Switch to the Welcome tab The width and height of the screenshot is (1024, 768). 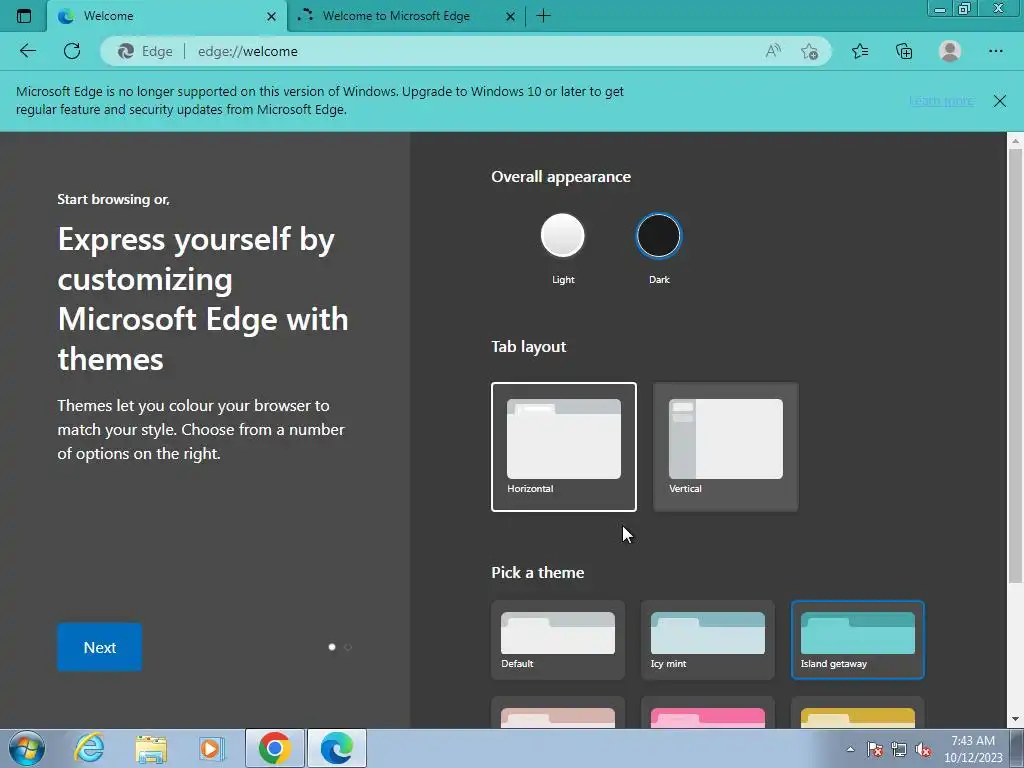(x=167, y=16)
